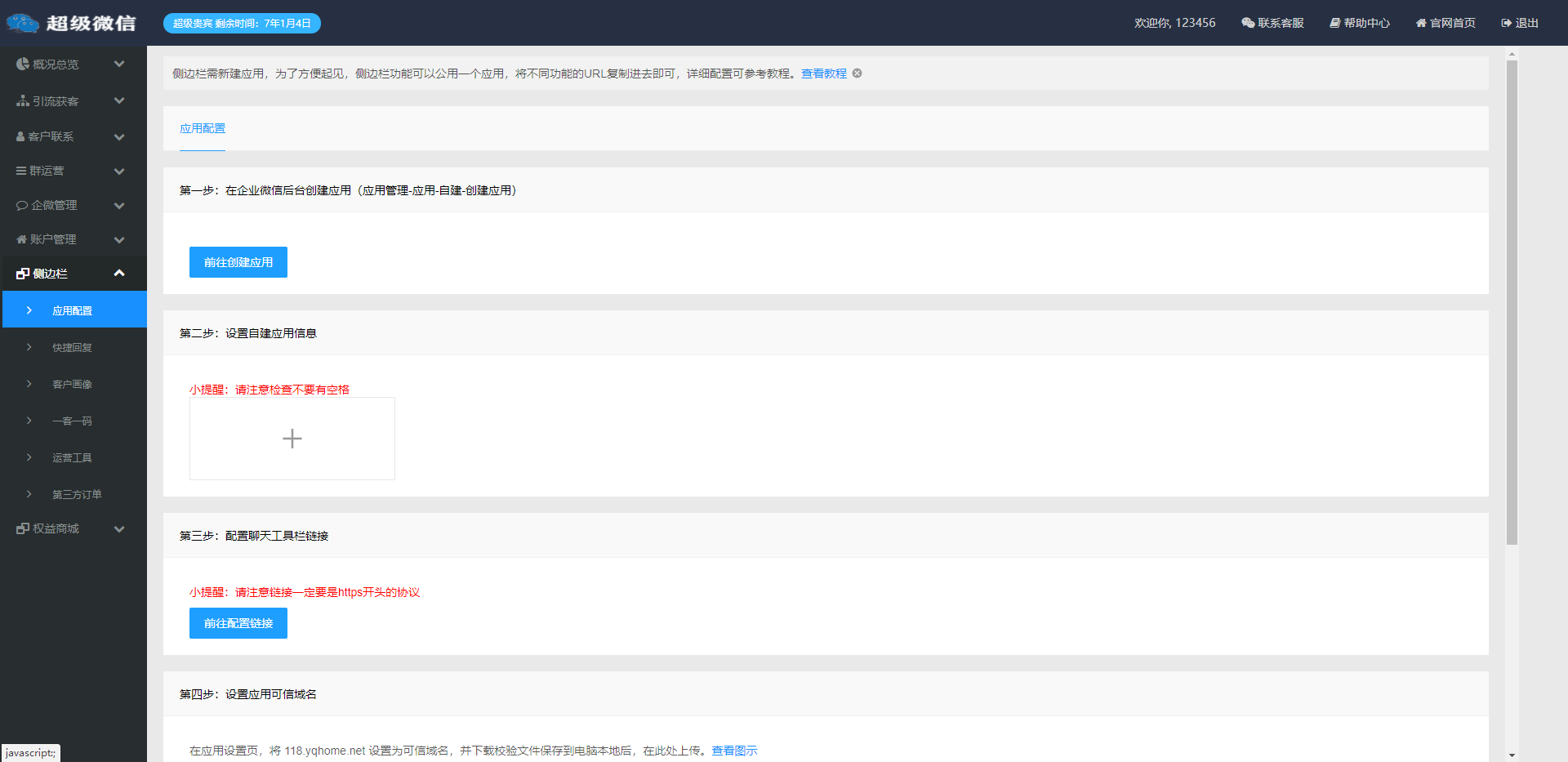Click the 超级黄金 remaining time badge

pos(242,23)
